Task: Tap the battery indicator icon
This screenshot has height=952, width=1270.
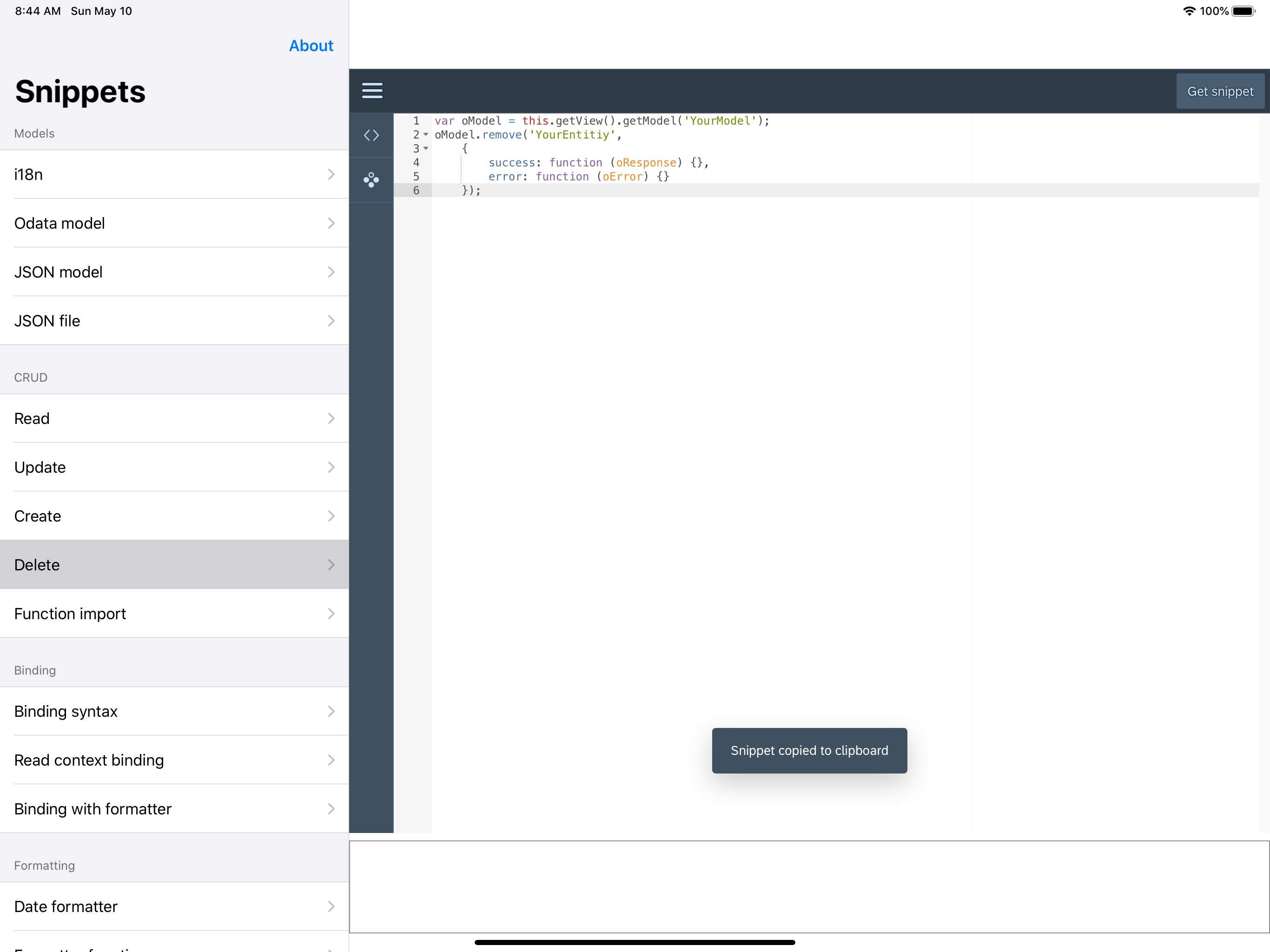Action: (1243, 11)
